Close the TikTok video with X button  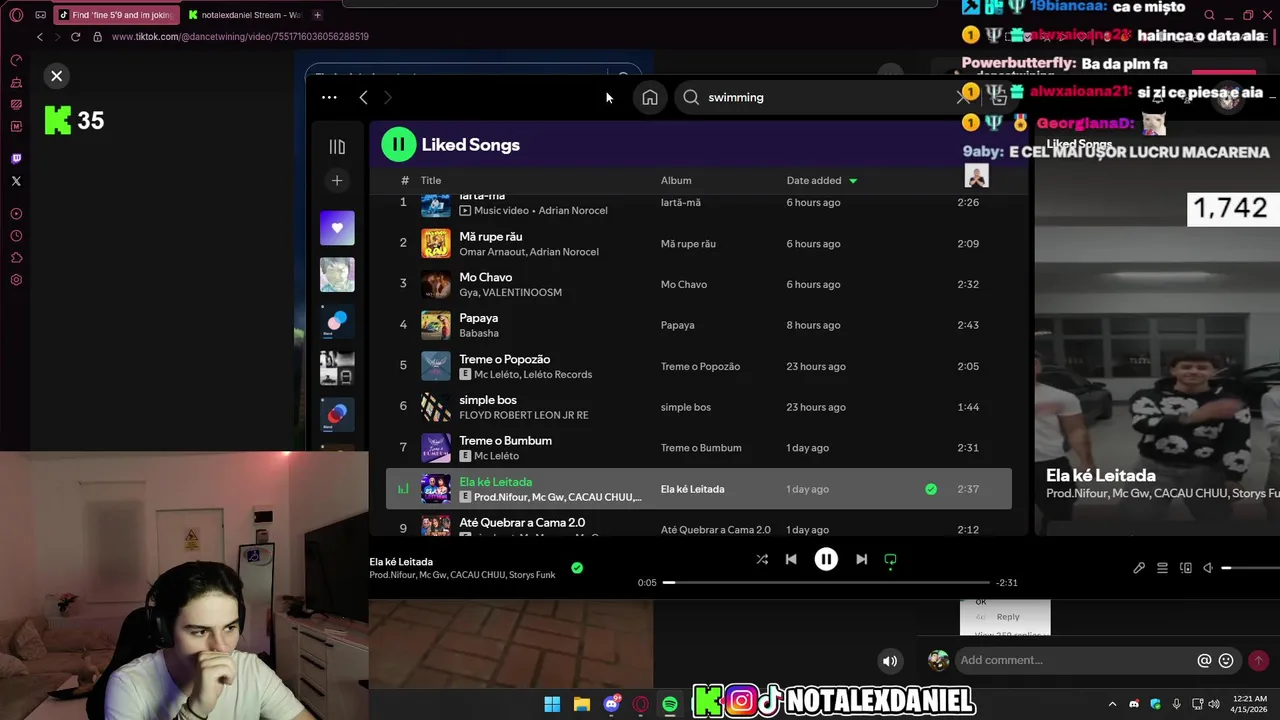[x=56, y=76]
